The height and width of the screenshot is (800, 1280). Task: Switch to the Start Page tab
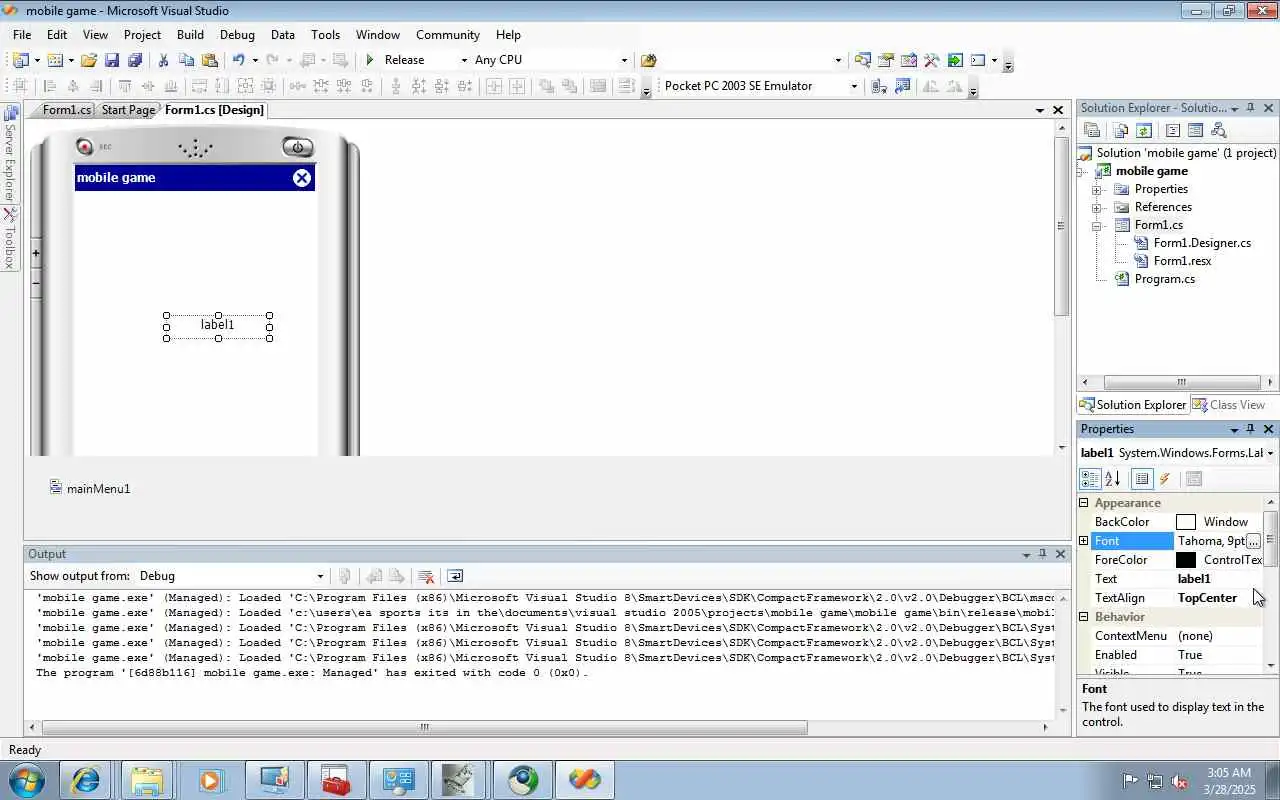pos(128,110)
